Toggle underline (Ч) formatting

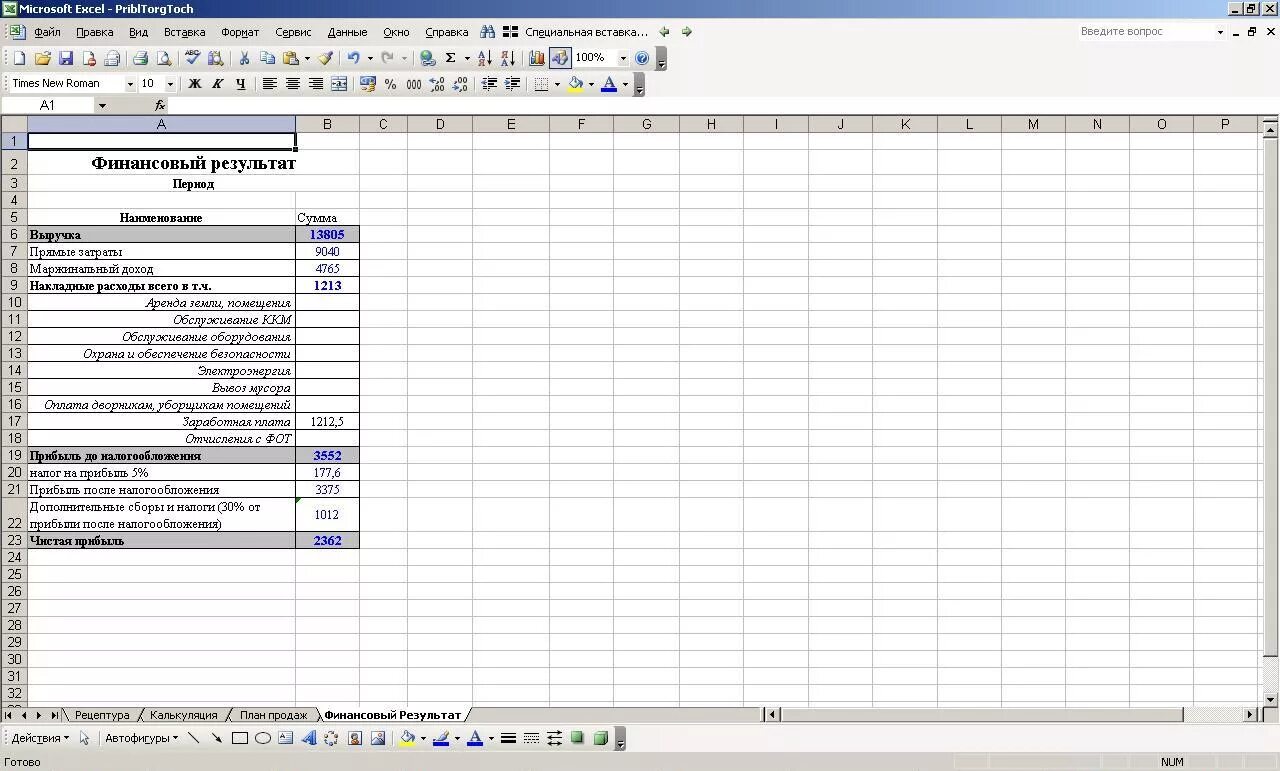241,84
